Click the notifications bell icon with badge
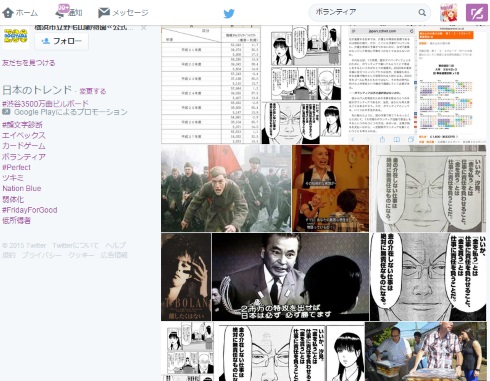This screenshot has width=490, height=381. click(62, 11)
